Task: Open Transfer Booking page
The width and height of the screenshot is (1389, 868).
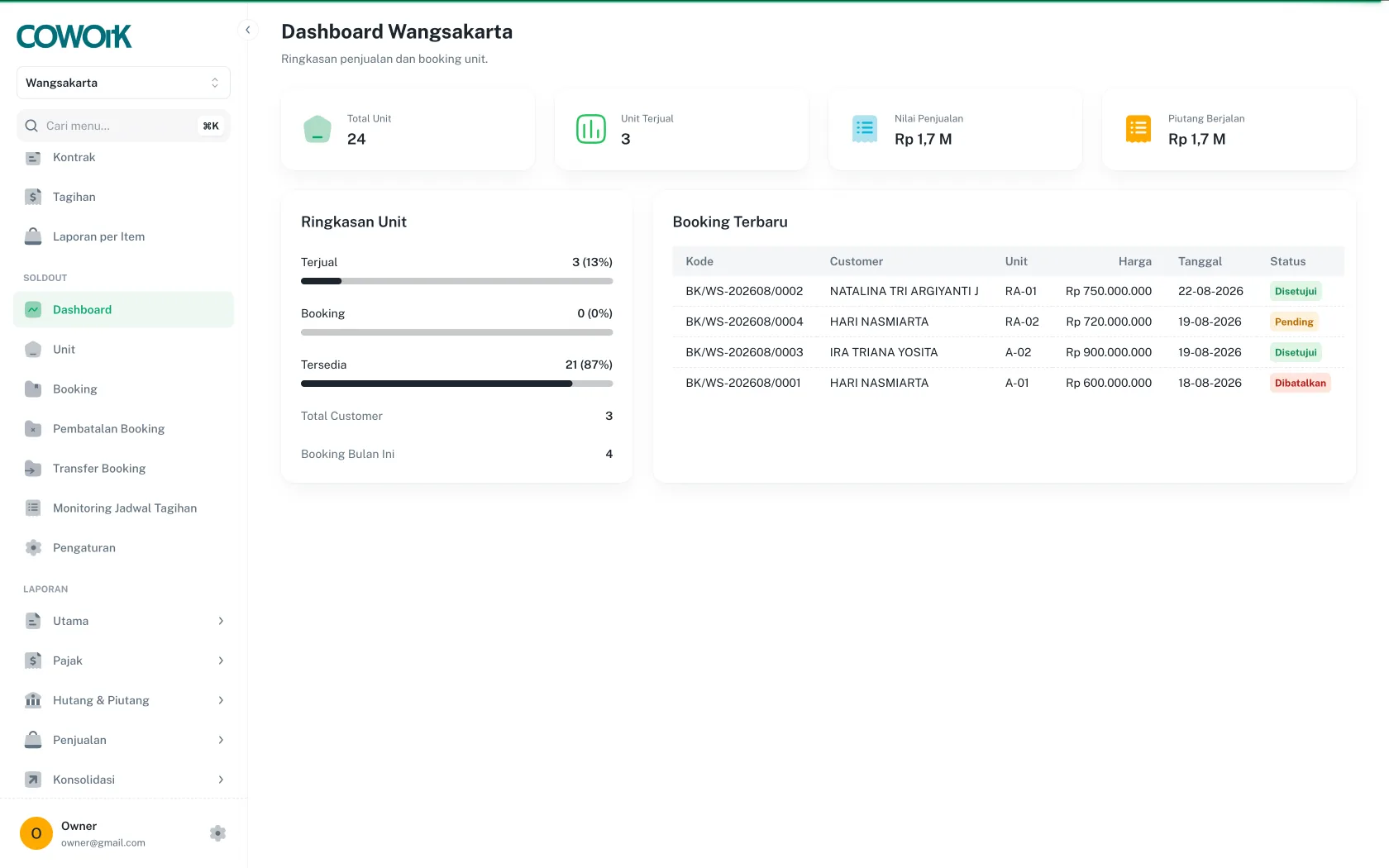Action: click(123, 468)
